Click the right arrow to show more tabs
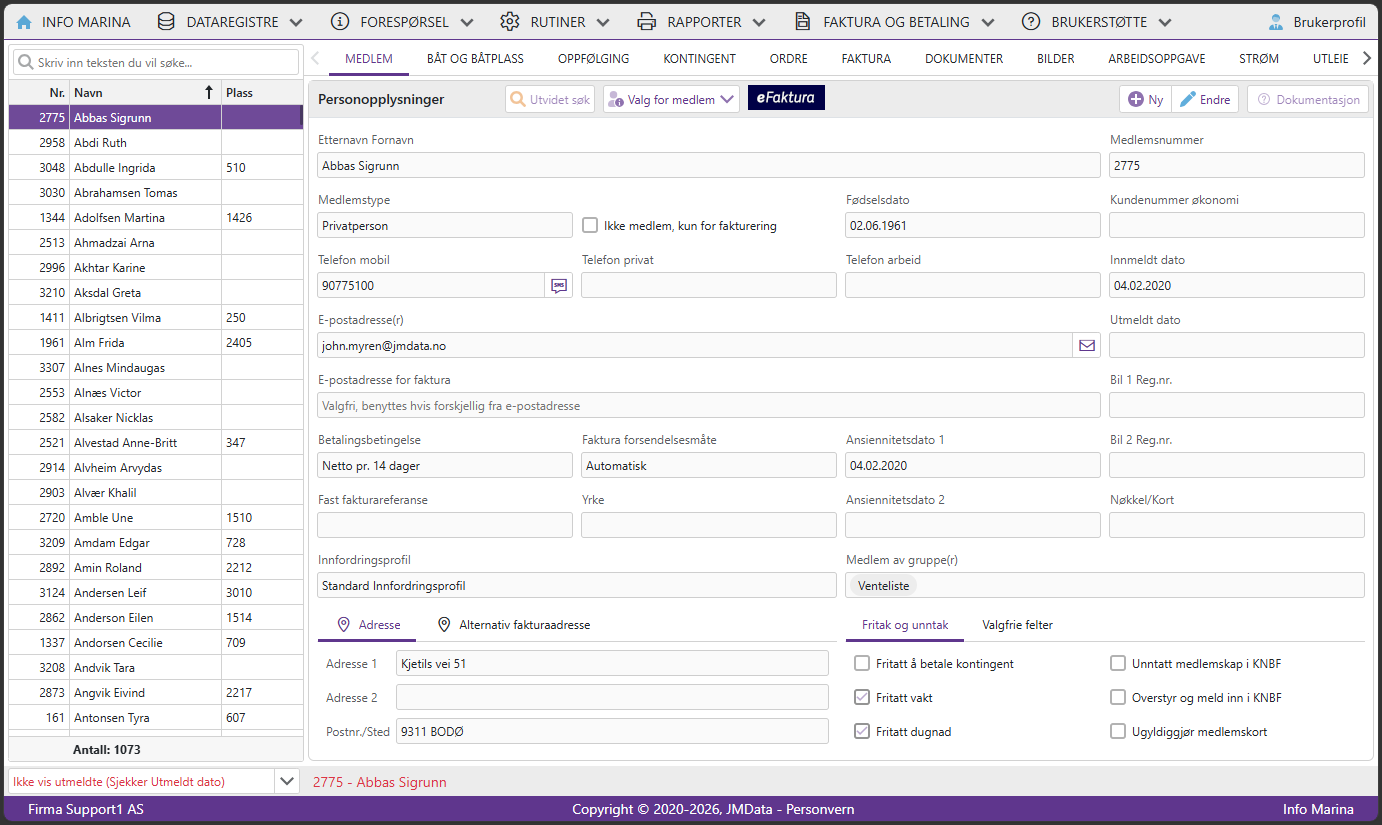Image resolution: width=1382 pixels, height=825 pixels. (x=1367, y=58)
